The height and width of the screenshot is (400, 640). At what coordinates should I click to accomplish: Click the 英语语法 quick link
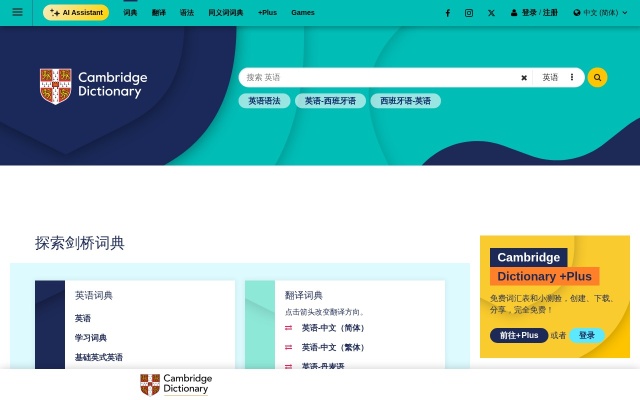(x=265, y=101)
